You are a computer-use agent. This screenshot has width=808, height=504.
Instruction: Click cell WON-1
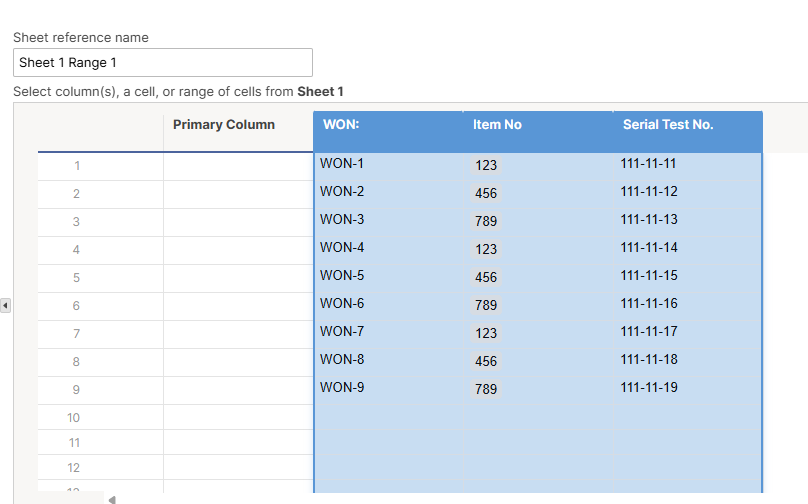pos(389,166)
